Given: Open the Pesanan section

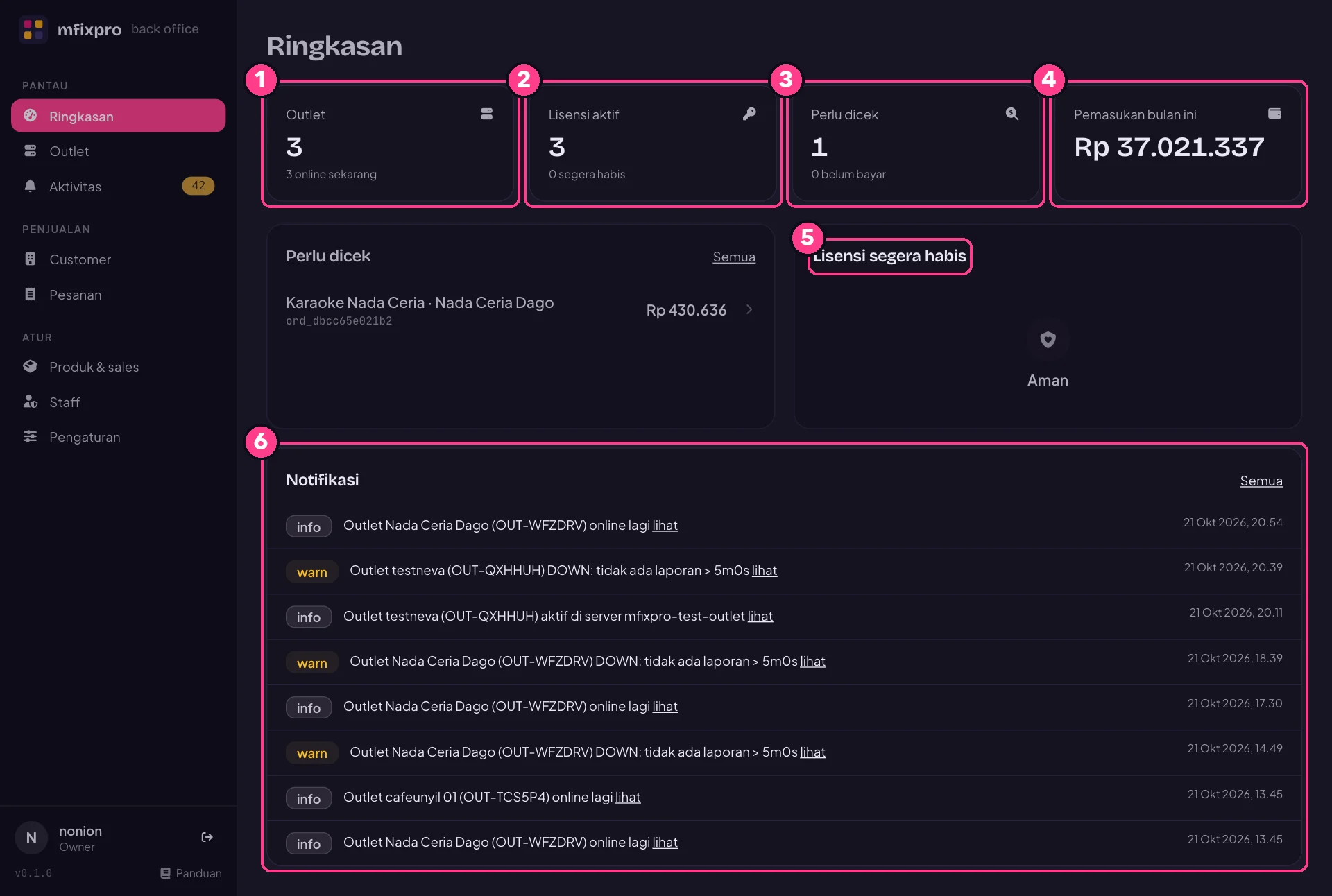Looking at the screenshot, I should (x=119, y=294).
